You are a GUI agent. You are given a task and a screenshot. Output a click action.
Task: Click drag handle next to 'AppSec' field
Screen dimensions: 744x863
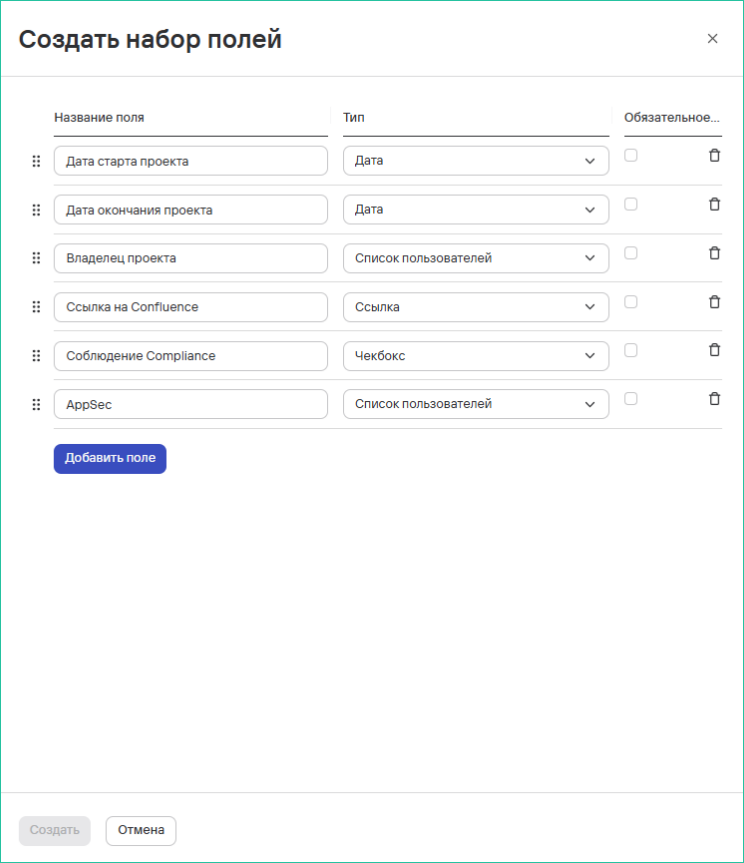pos(36,404)
